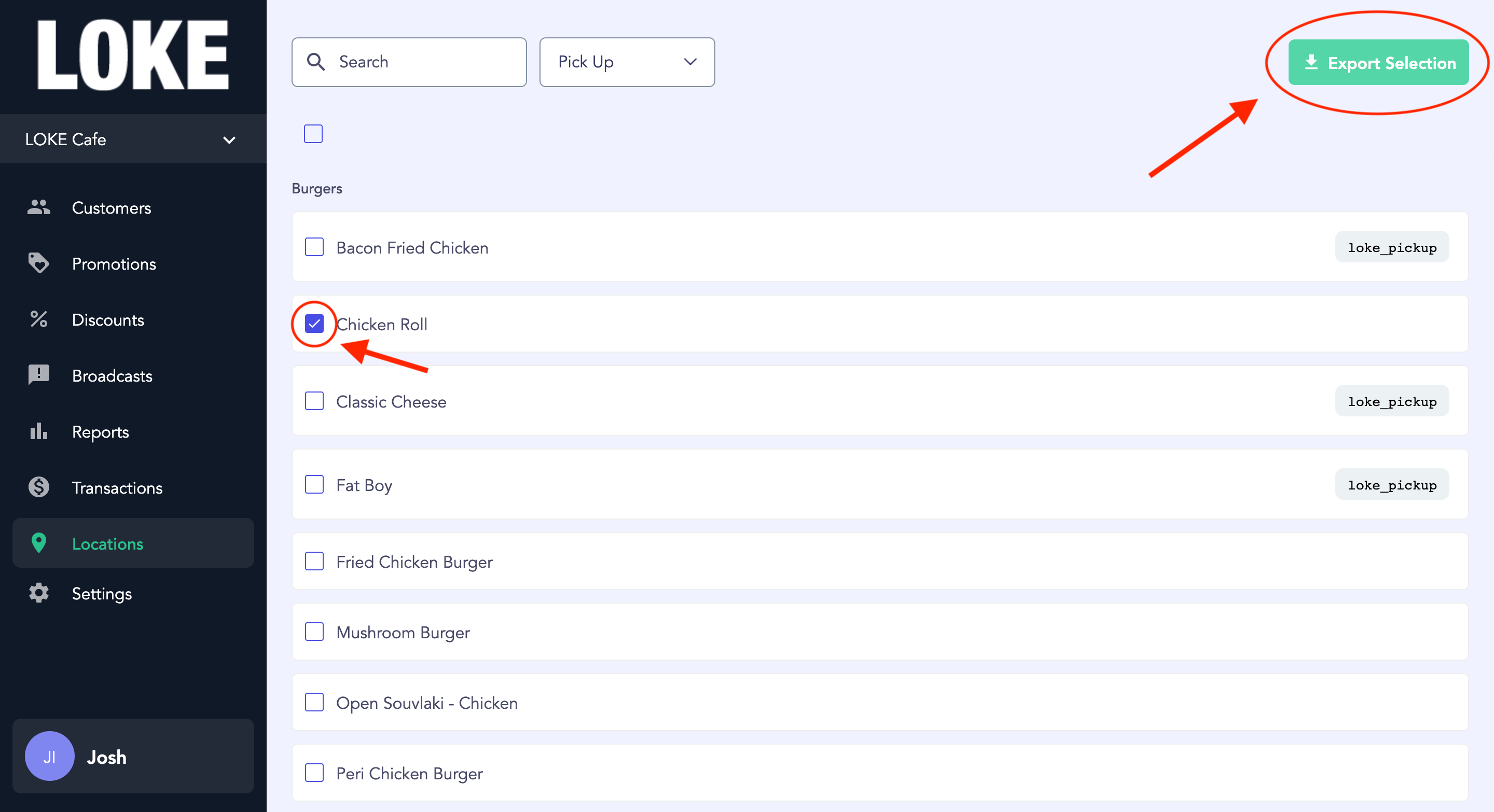Check the Bacon Fried Chicken checkbox
The height and width of the screenshot is (812, 1494).
pos(314,247)
